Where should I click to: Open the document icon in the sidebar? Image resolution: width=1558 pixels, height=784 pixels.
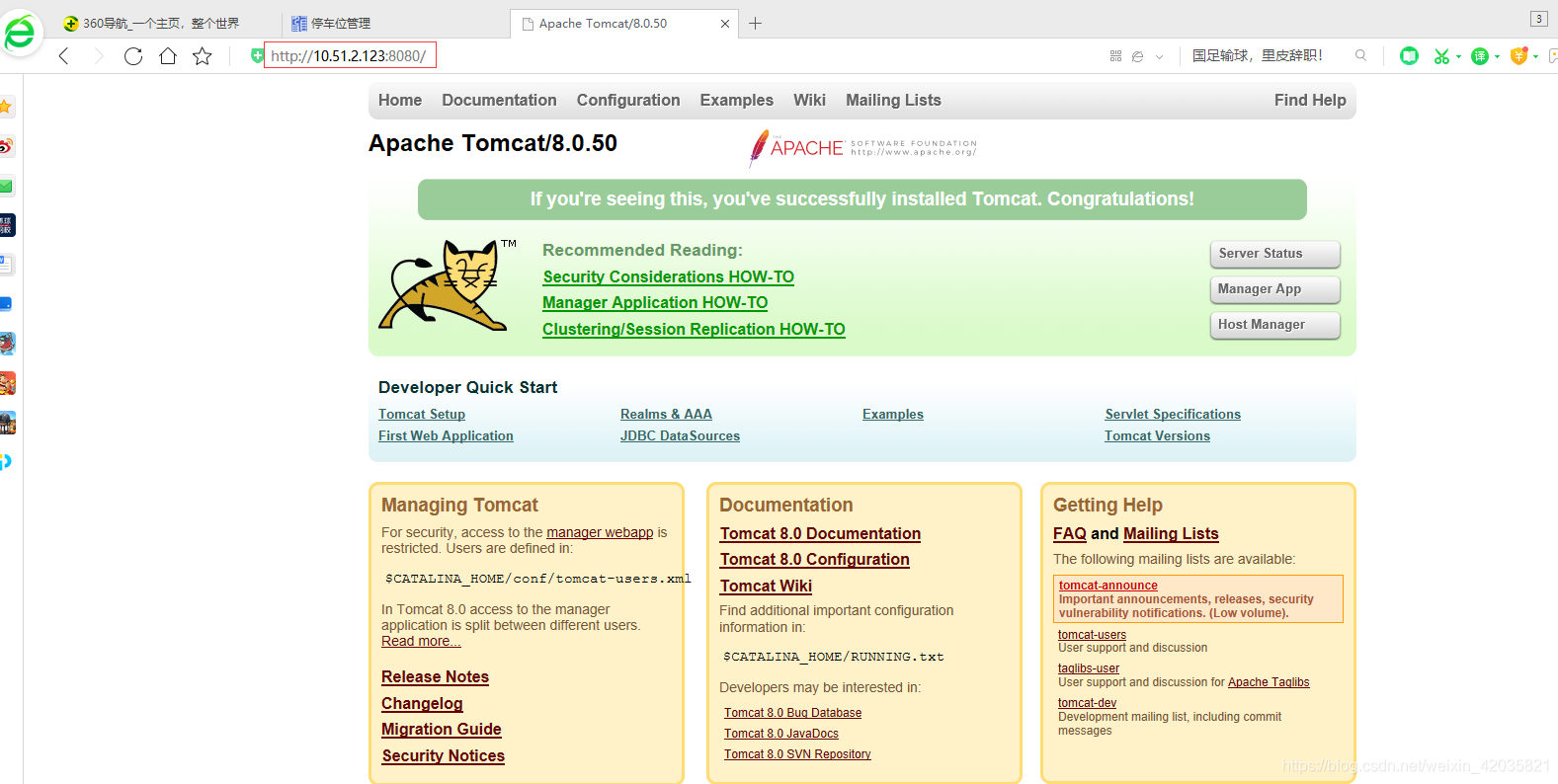(6, 265)
